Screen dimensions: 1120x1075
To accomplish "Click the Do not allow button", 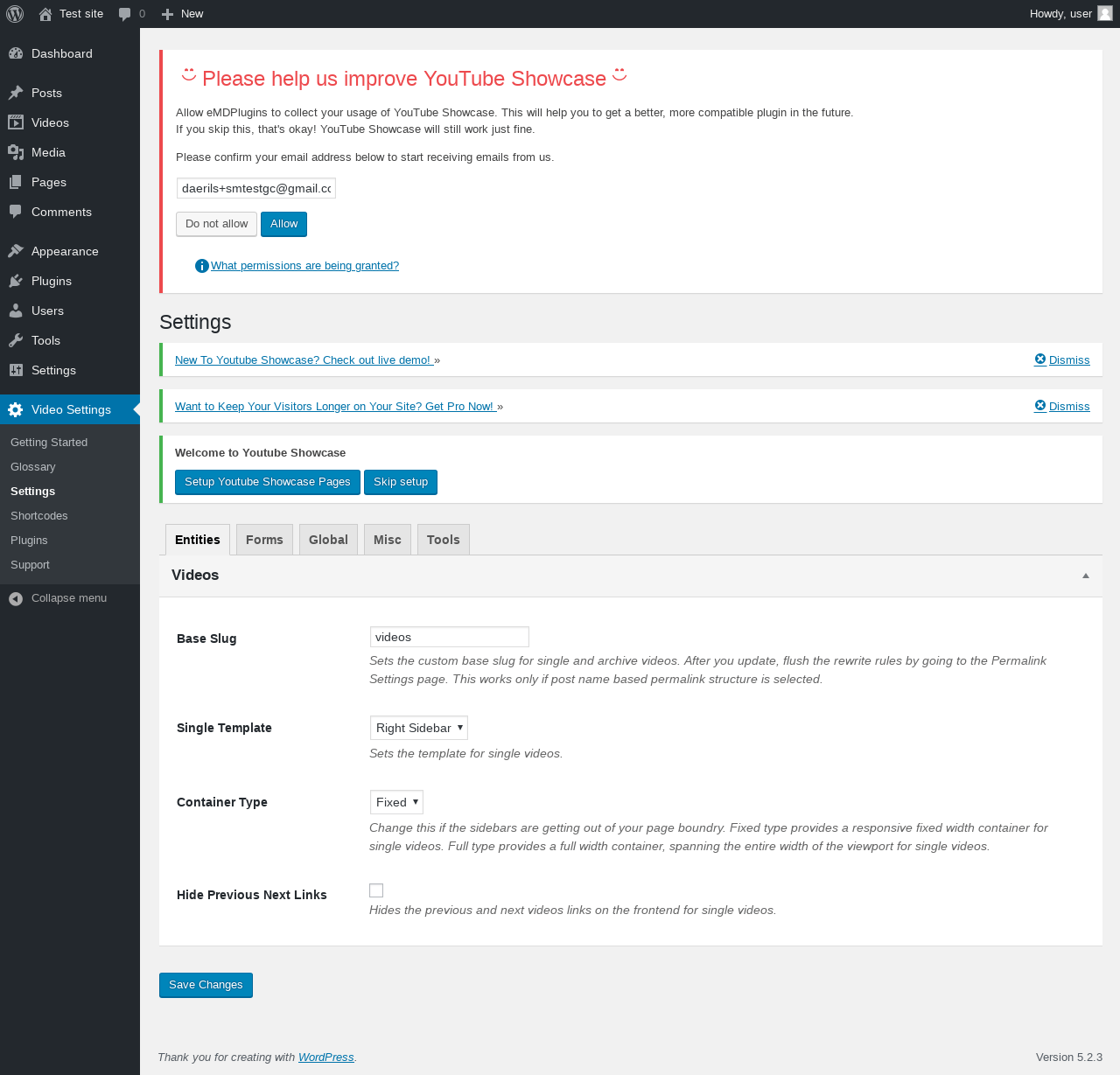I will (x=216, y=224).
